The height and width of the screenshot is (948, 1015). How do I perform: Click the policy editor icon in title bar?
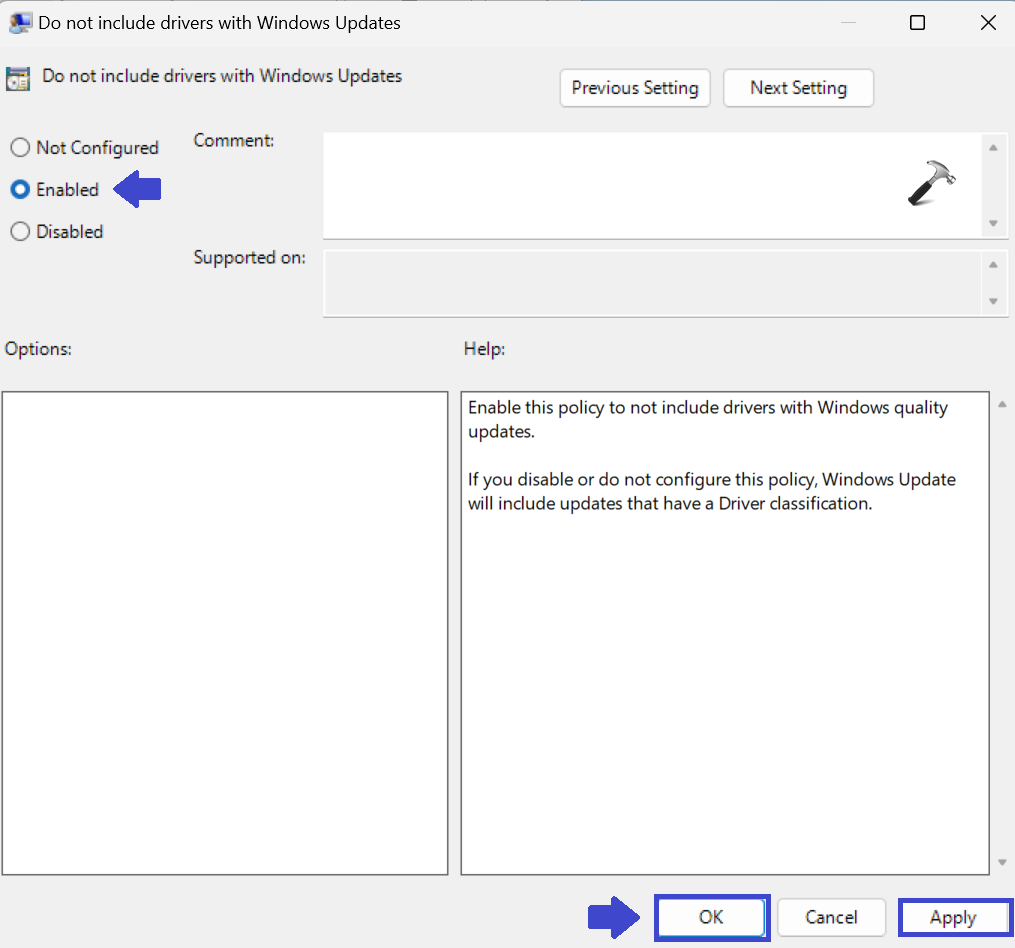19,23
